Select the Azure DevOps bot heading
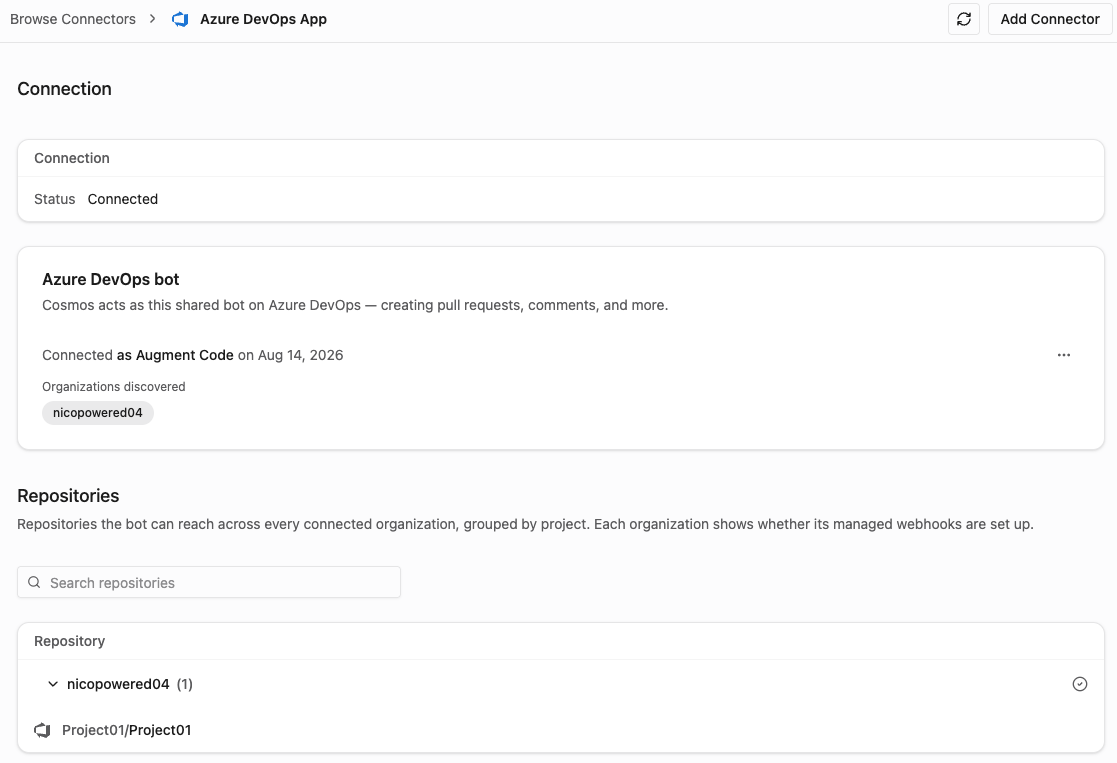Viewport: 1117px width, 763px height. coord(110,279)
